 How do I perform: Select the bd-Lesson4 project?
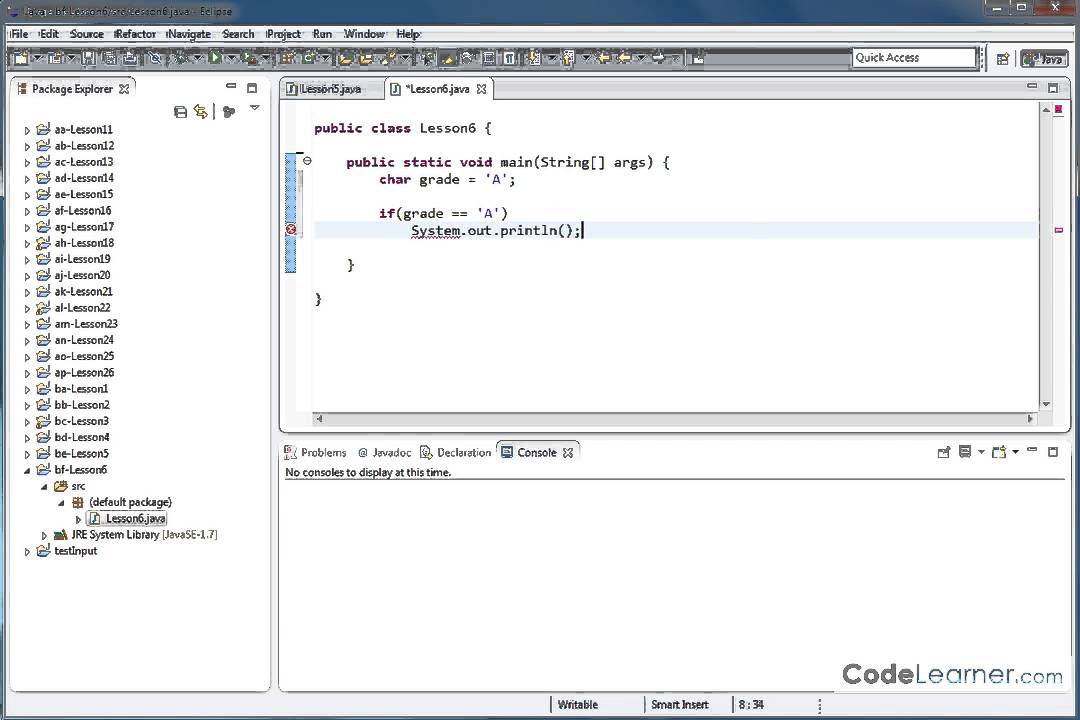coord(81,438)
